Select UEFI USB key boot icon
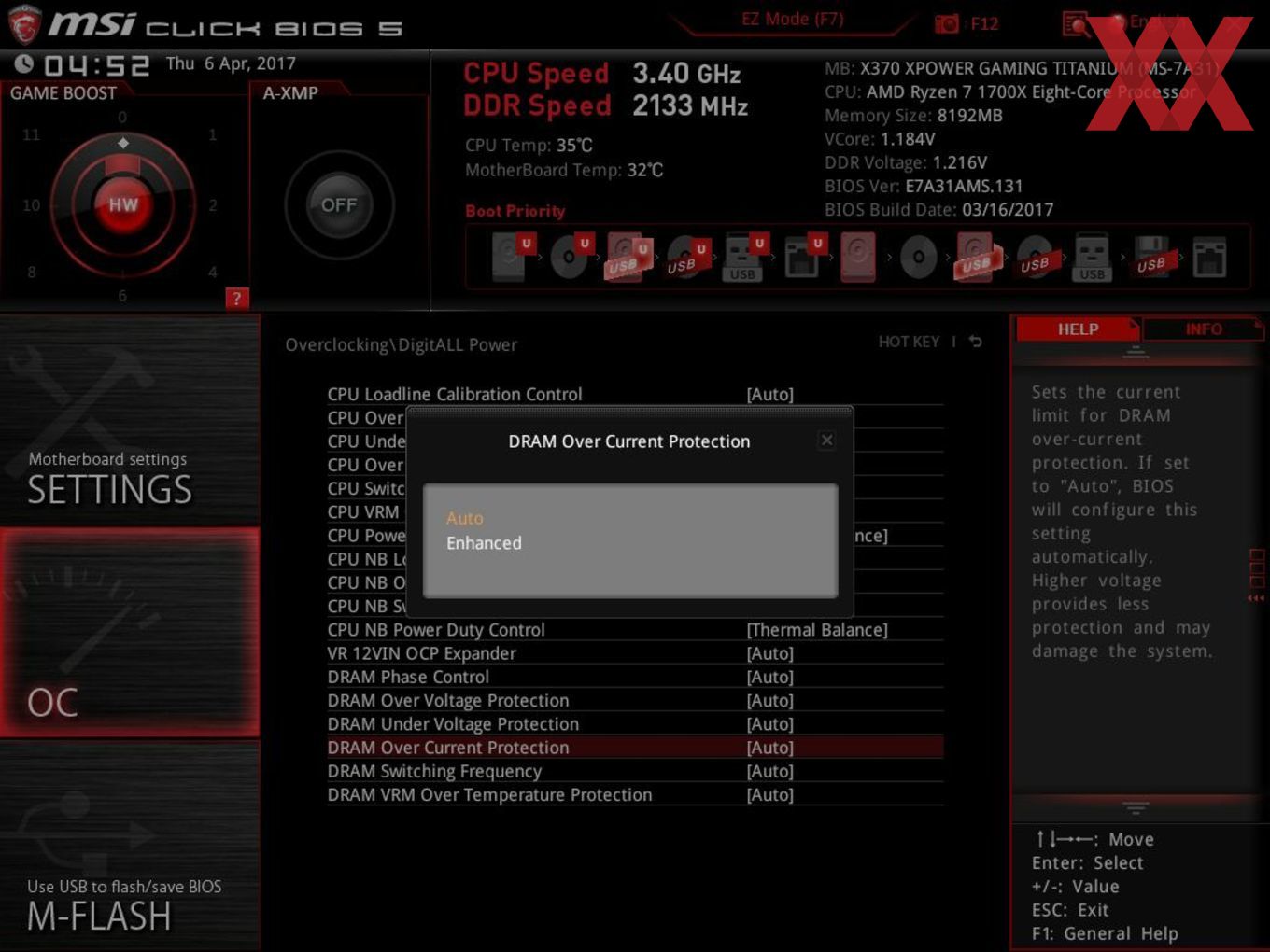Image resolution: width=1270 pixels, height=952 pixels. pos(744,258)
